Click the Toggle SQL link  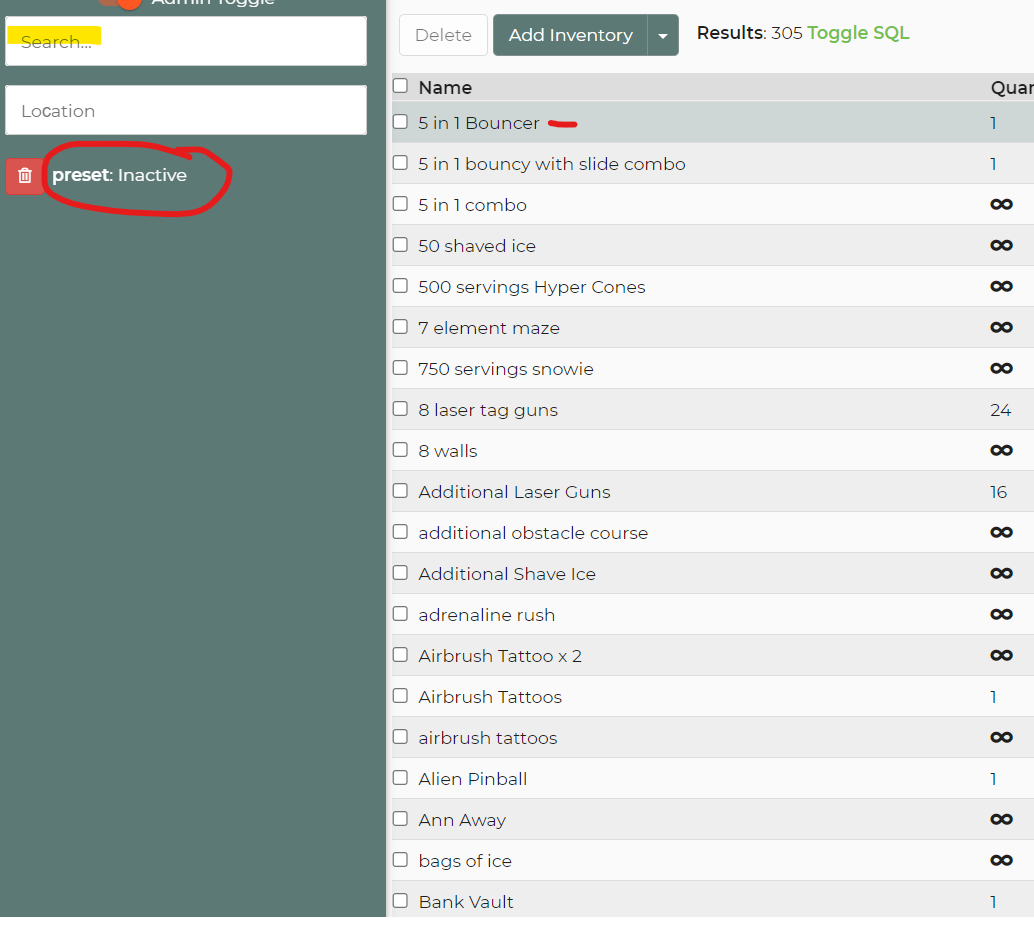click(x=858, y=33)
